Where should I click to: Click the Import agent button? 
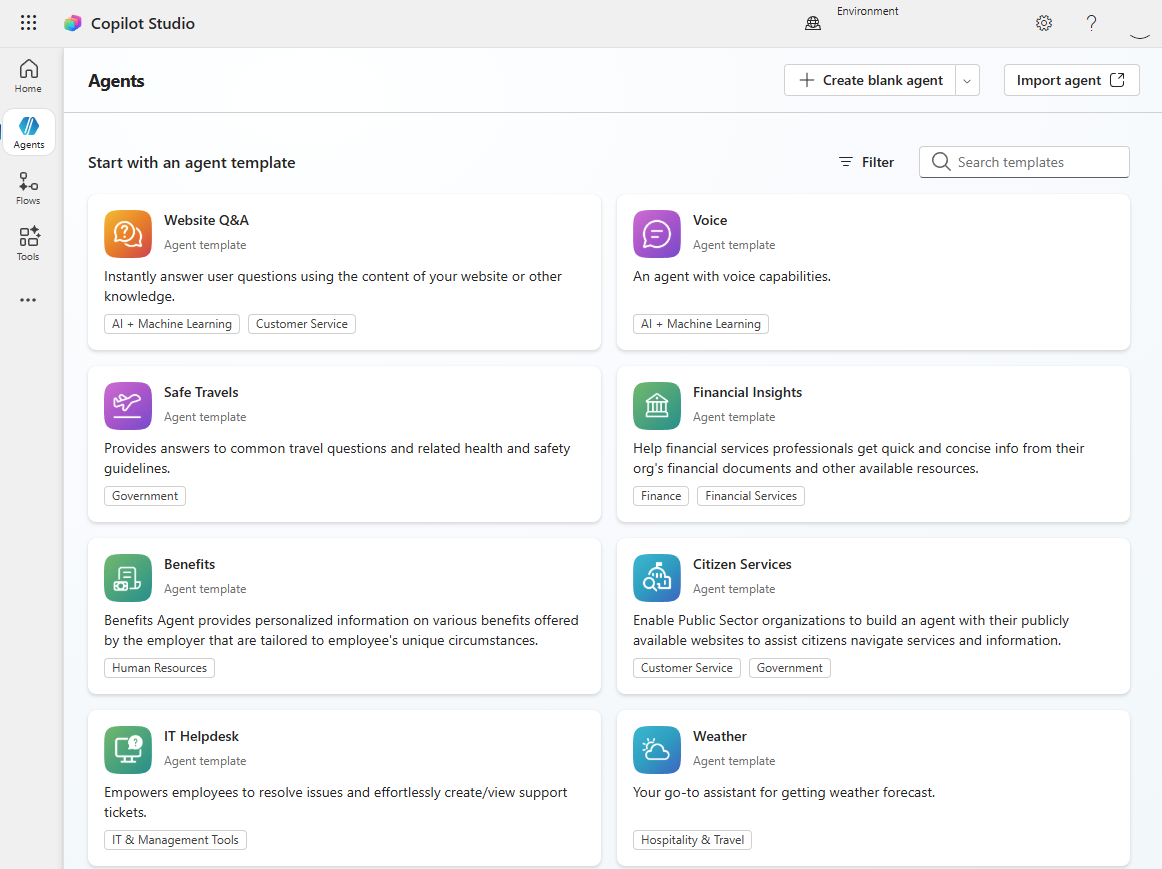point(1072,80)
